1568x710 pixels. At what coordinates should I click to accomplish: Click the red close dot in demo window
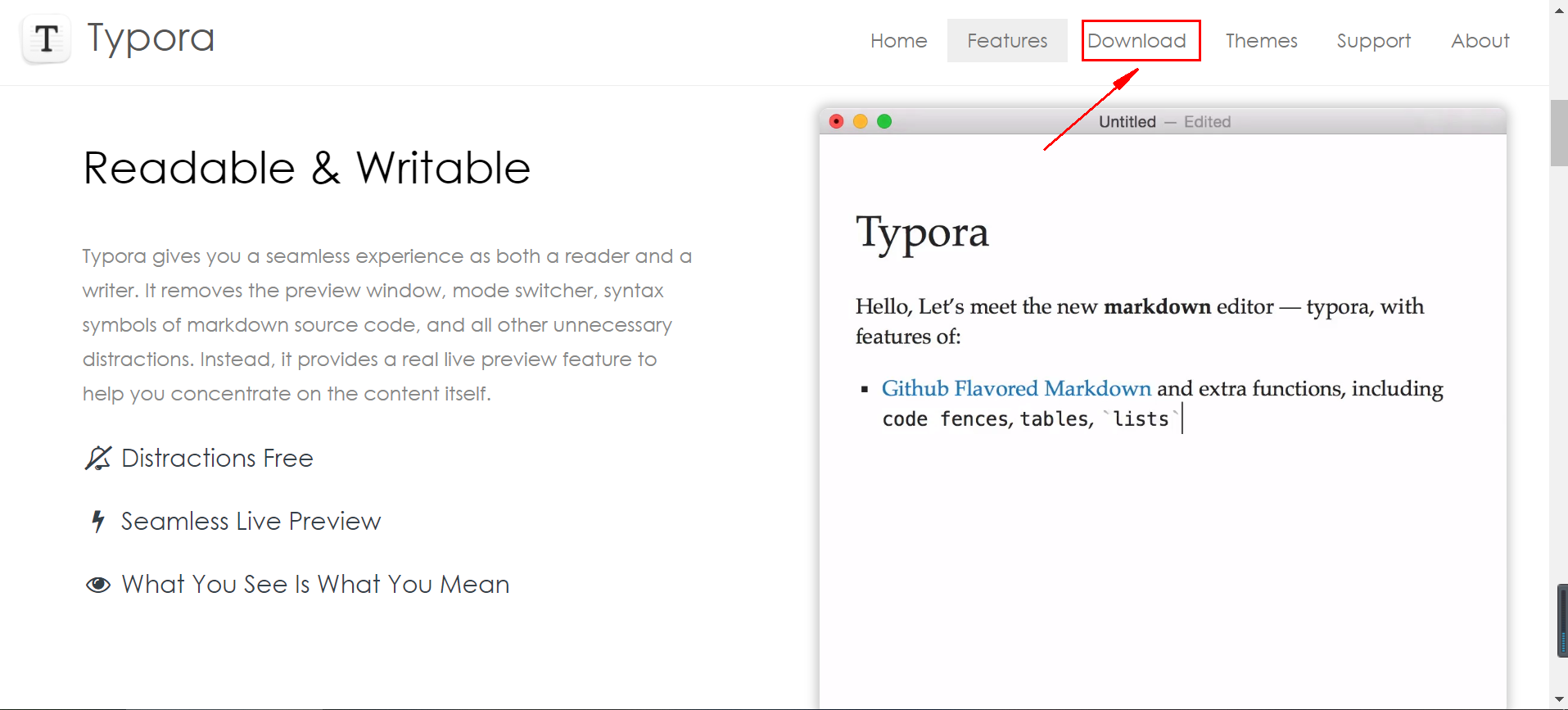pos(836,121)
